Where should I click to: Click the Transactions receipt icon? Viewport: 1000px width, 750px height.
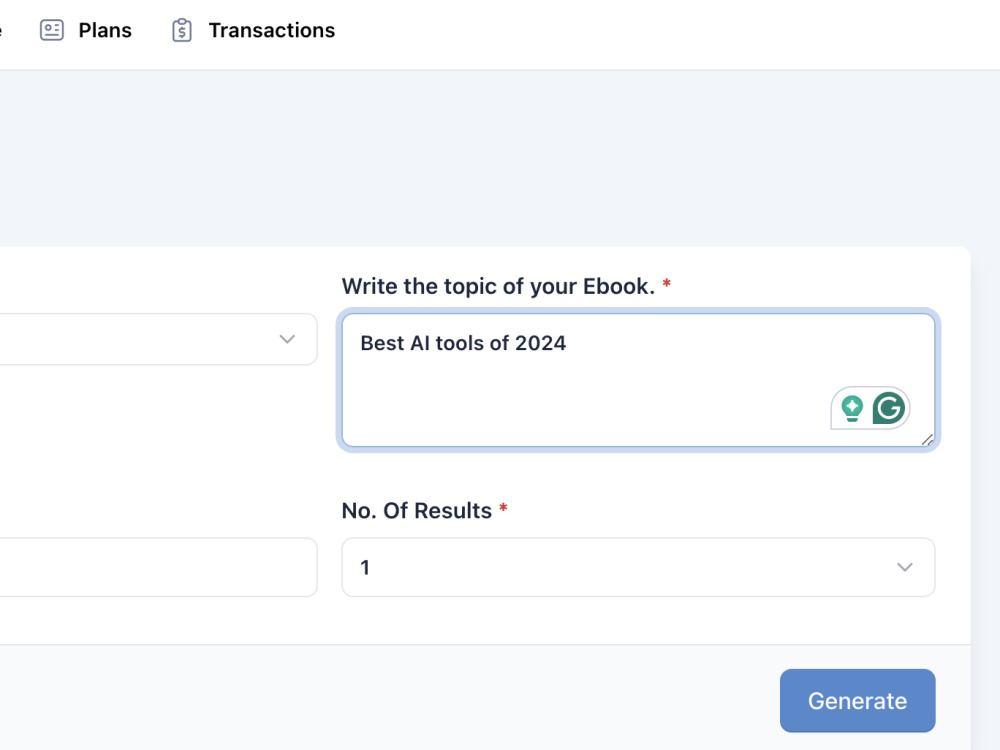pos(181,30)
